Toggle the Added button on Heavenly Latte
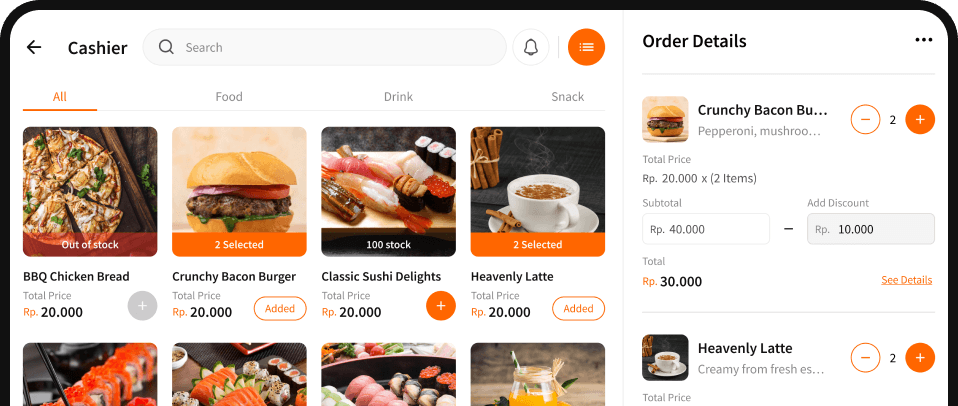This screenshot has width=958, height=406. tap(579, 308)
